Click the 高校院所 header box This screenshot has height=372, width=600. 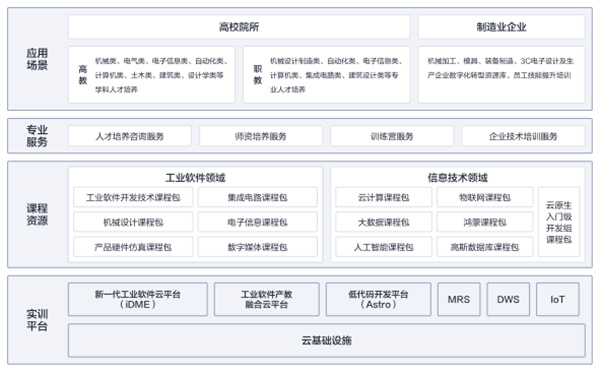[x=239, y=27]
